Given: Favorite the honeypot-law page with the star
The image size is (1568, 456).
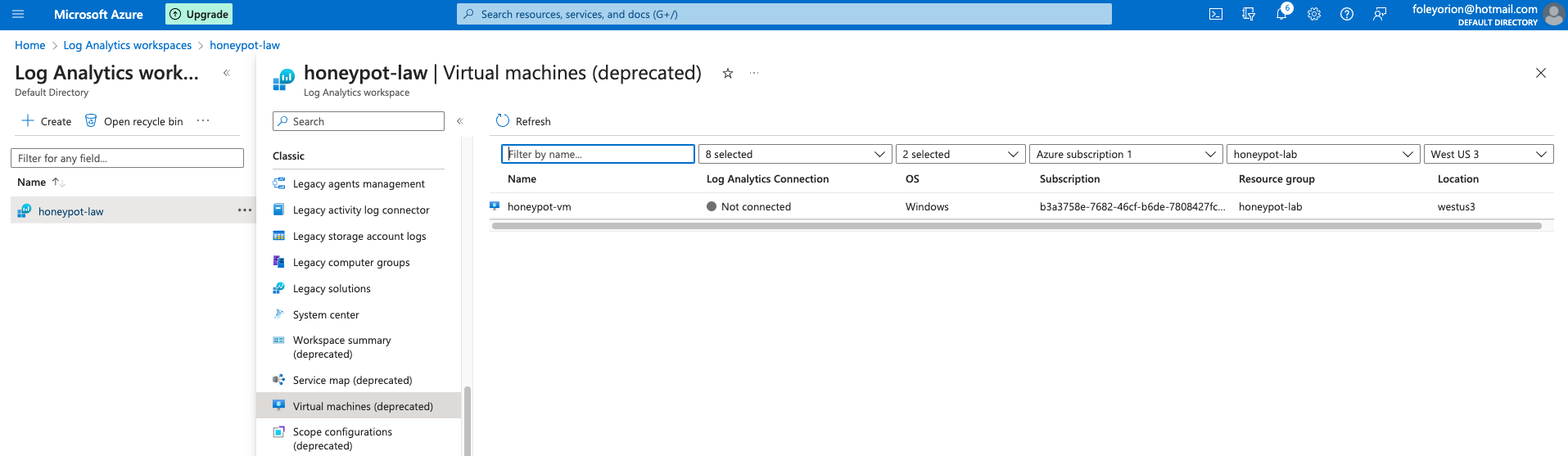Looking at the screenshot, I should click(x=727, y=73).
